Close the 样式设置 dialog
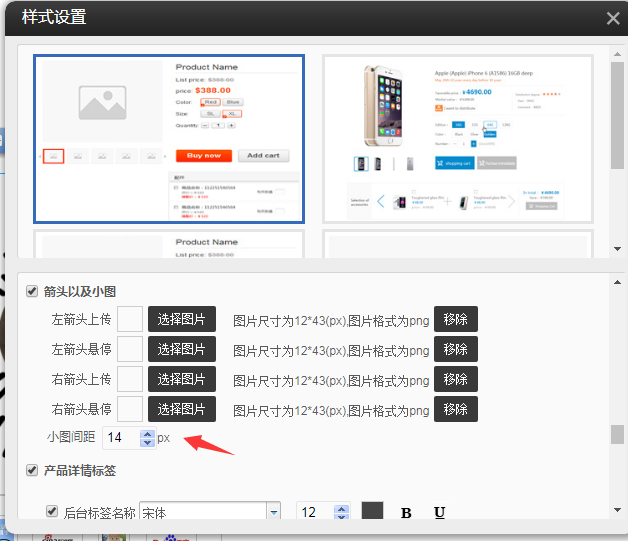628x541 pixels. (x=613, y=18)
